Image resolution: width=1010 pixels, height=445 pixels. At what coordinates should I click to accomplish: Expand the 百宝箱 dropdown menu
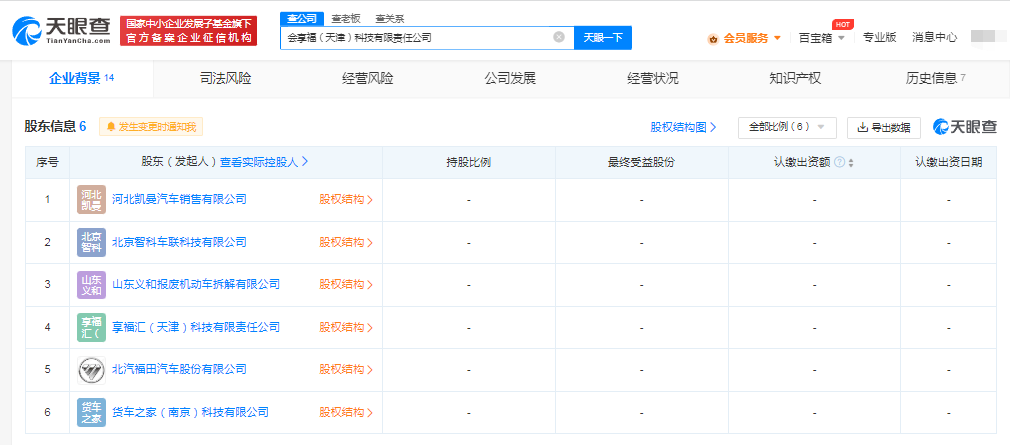click(822, 38)
